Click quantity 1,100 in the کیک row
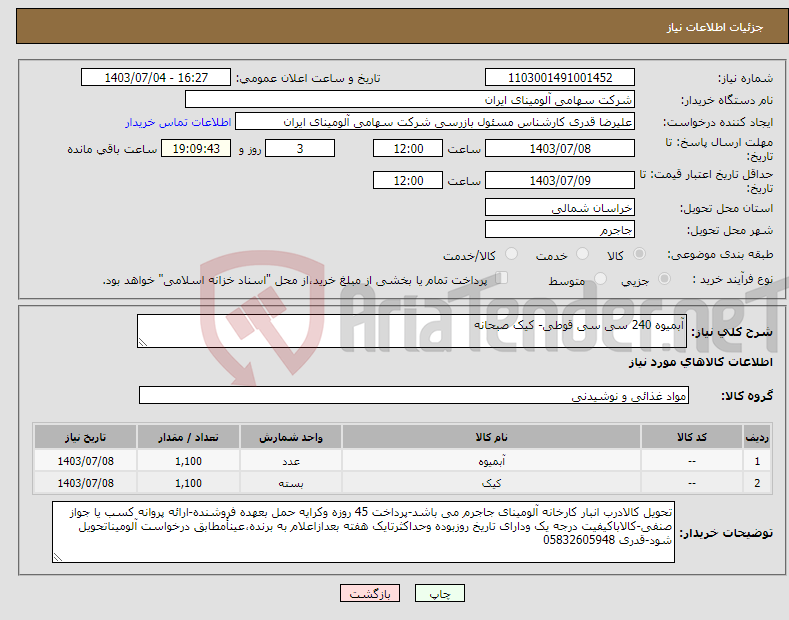The image size is (789, 620). [x=188, y=483]
